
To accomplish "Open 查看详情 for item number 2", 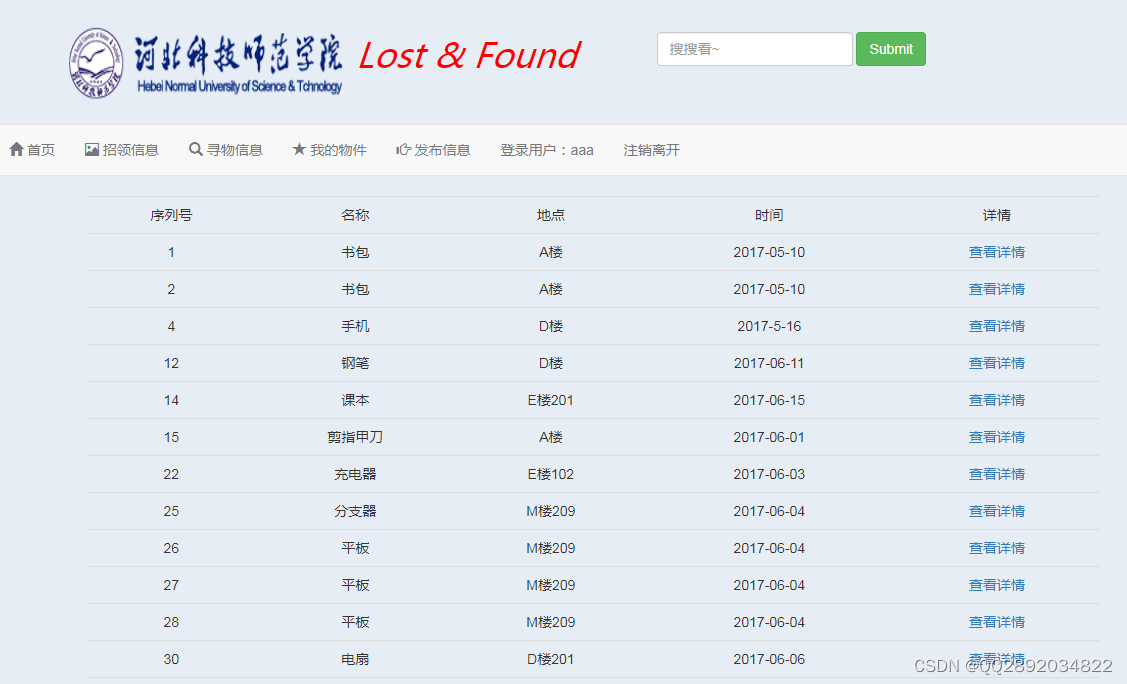I will (x=997, y=289).
